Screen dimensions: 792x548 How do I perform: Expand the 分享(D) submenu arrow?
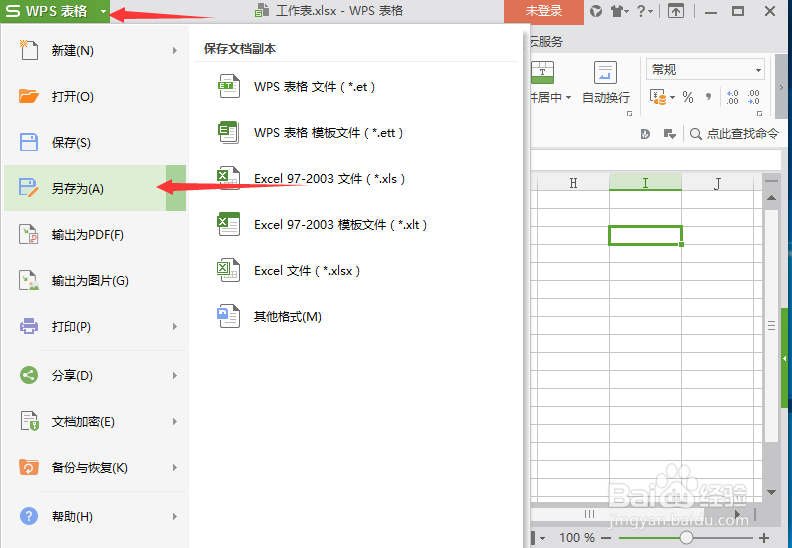[x=175, y=375]
